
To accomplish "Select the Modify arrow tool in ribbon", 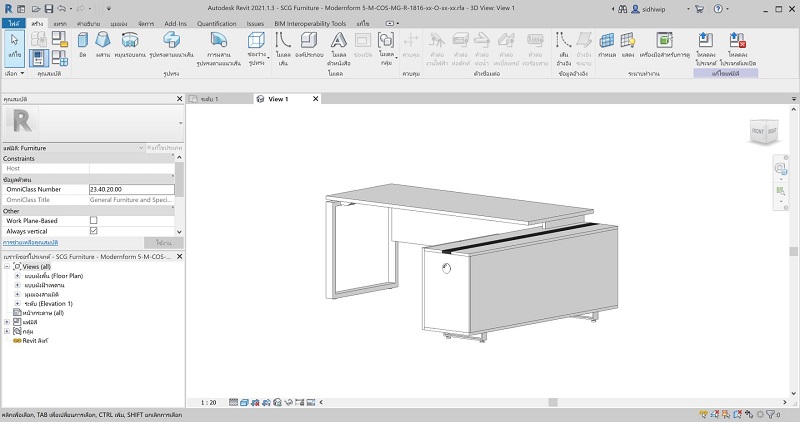I will [x=14, y=43].
